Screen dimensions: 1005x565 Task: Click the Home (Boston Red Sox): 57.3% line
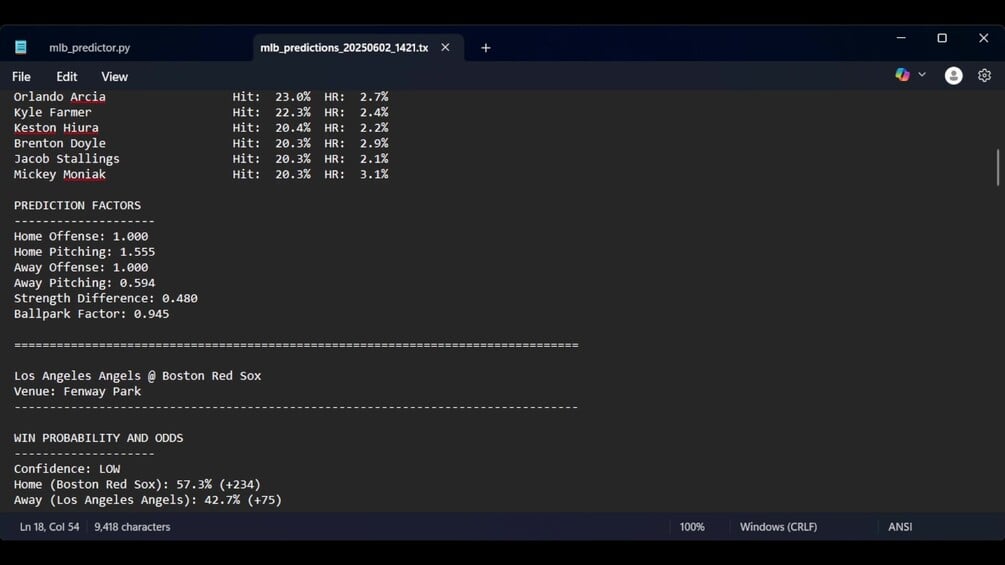[x=137, y=484]
